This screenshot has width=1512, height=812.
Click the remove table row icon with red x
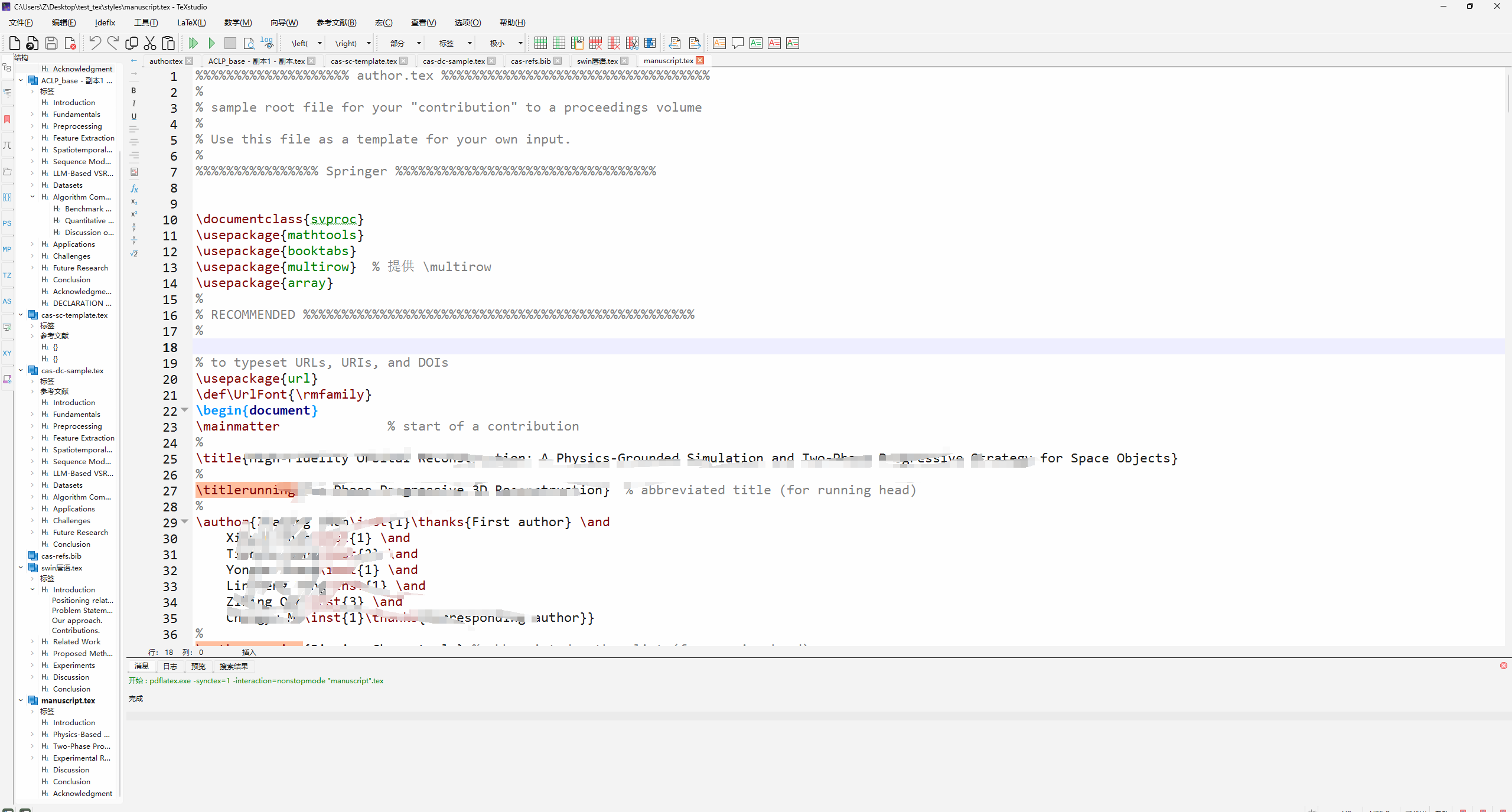[x=595, y=43]
